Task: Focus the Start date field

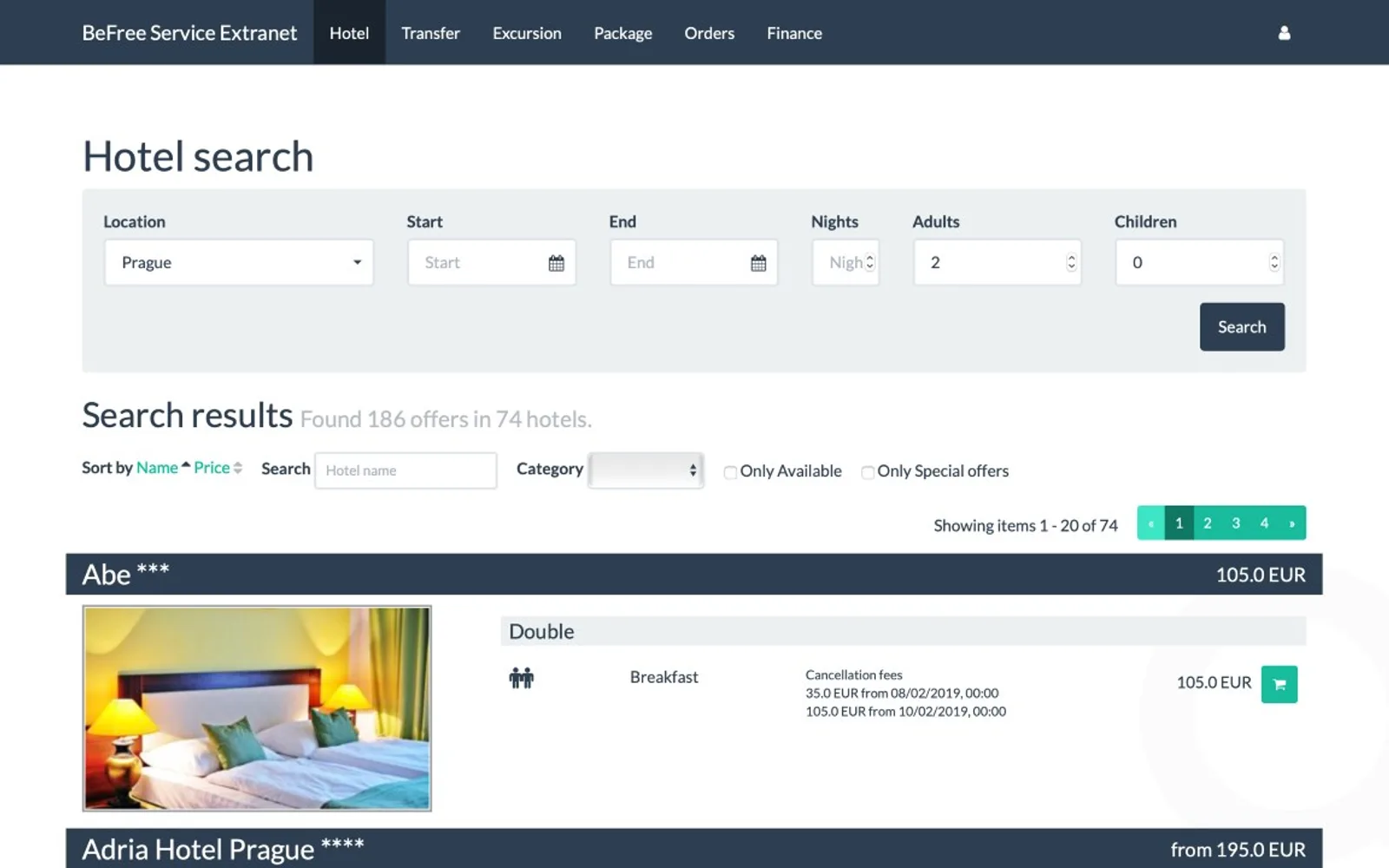Action: coord(491,262)
